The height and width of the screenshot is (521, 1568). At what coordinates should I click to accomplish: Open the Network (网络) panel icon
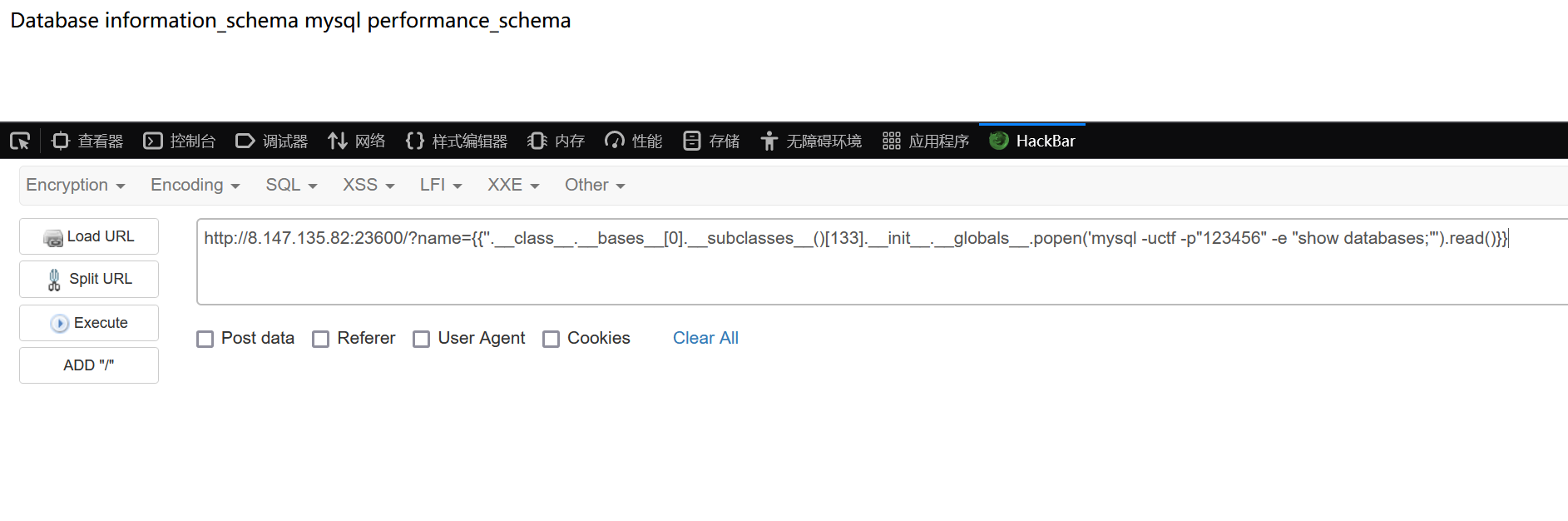337,141
